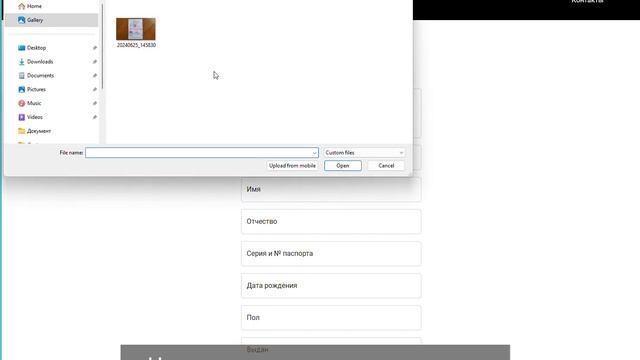Image resolution: width=640 pixels, height=360 pixels.
Task: Click the Videos icon in sidebar
Action: 22,117
